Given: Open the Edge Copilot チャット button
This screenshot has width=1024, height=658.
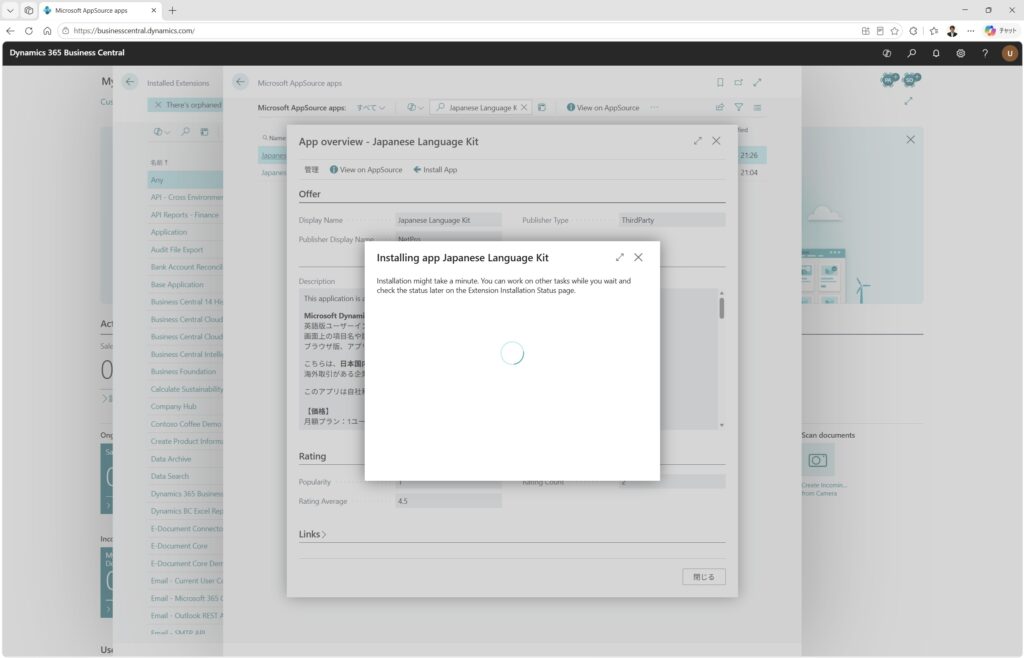Looking at the screenshot, I should [x=1000, y=31].
